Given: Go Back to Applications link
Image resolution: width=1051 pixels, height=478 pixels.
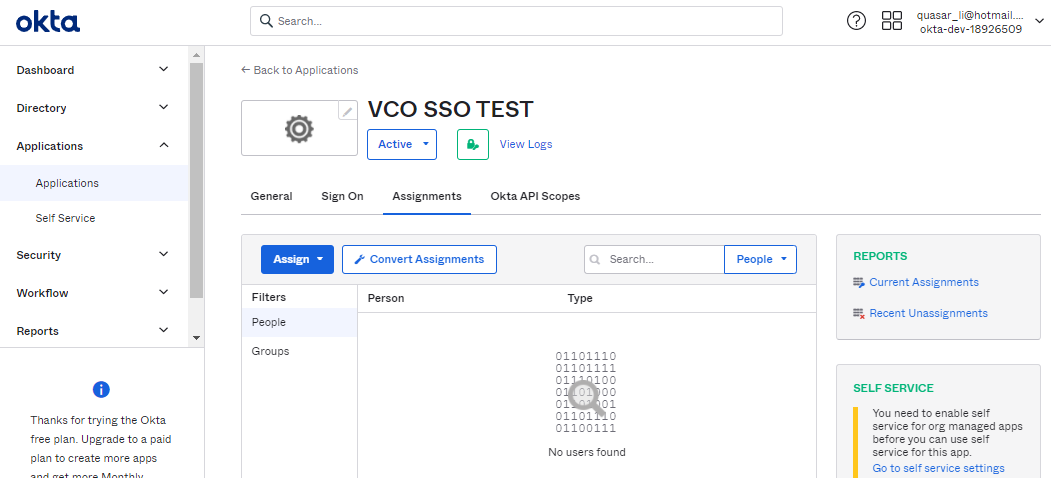Looking at the screenshot, I should coord(300,70).
